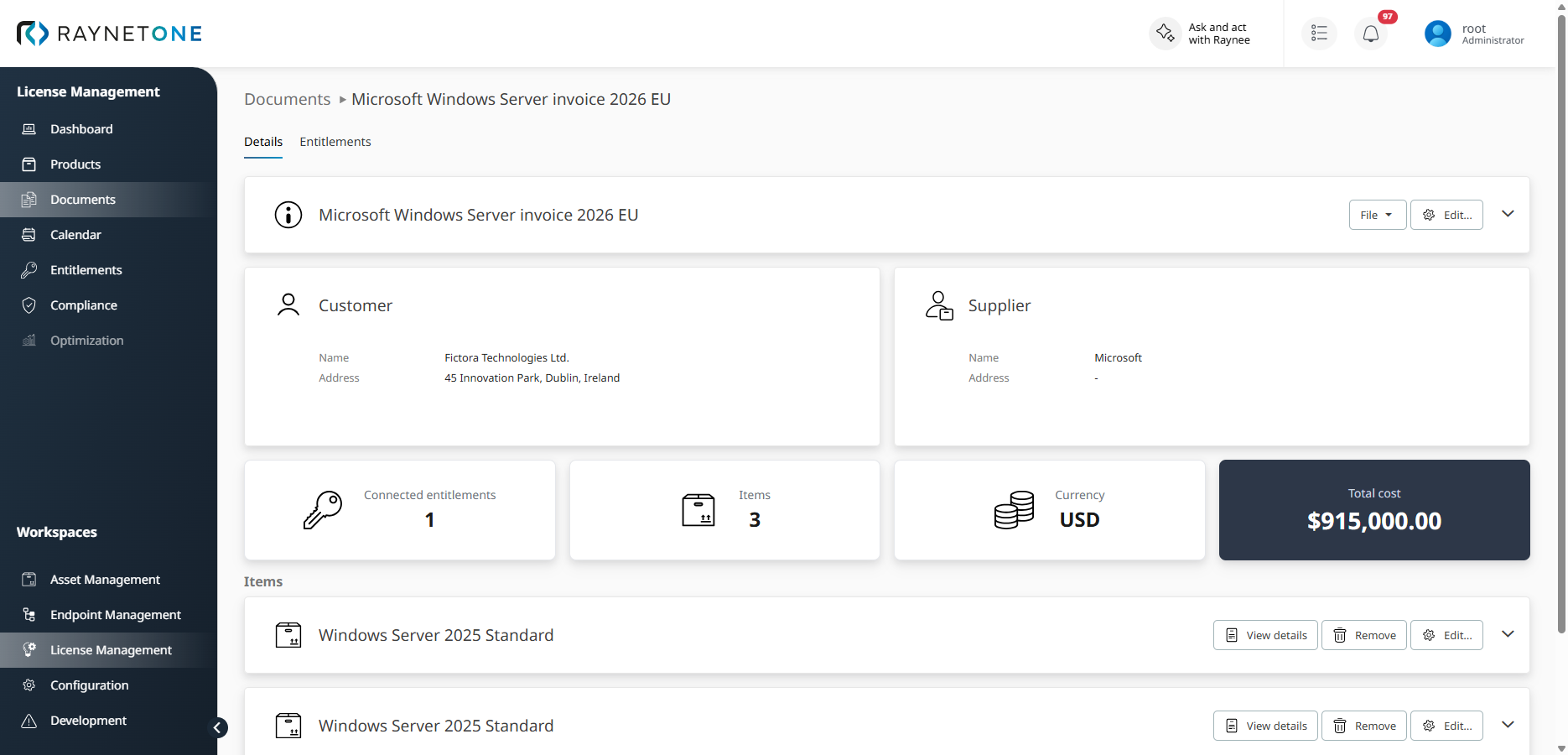This screenshot has height=755, width=1568.
Task: Expand the second Windows Server 2025 Standard item
Action: pyautogui.click(x=1508, y=725)
